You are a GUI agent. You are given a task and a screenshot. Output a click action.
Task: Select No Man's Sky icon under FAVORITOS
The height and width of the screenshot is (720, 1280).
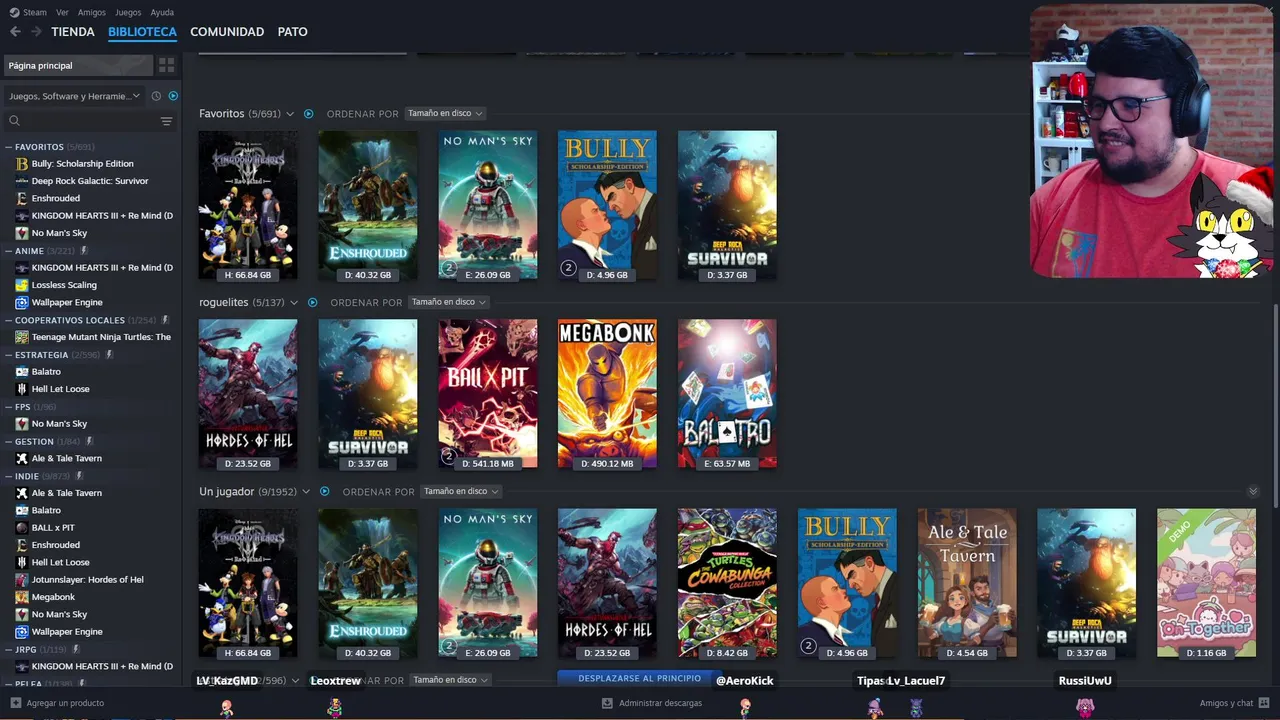[x=22, y=233]
